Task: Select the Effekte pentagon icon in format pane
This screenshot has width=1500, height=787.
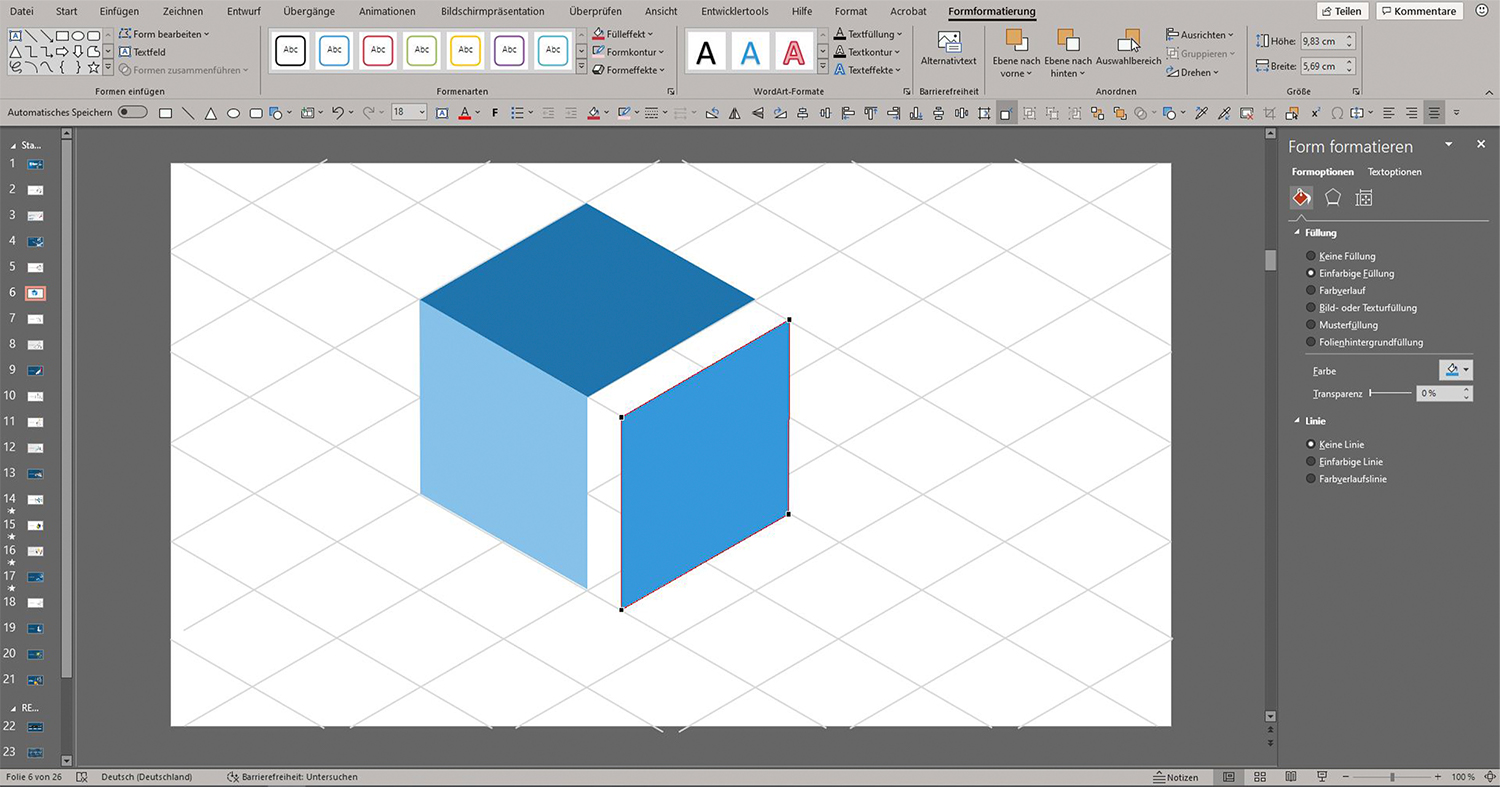Action: 1332,198
